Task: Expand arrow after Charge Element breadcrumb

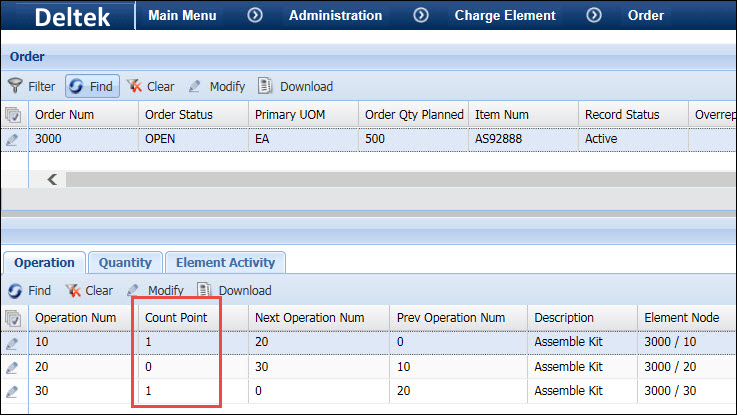Action: click(x=593, y=15)
